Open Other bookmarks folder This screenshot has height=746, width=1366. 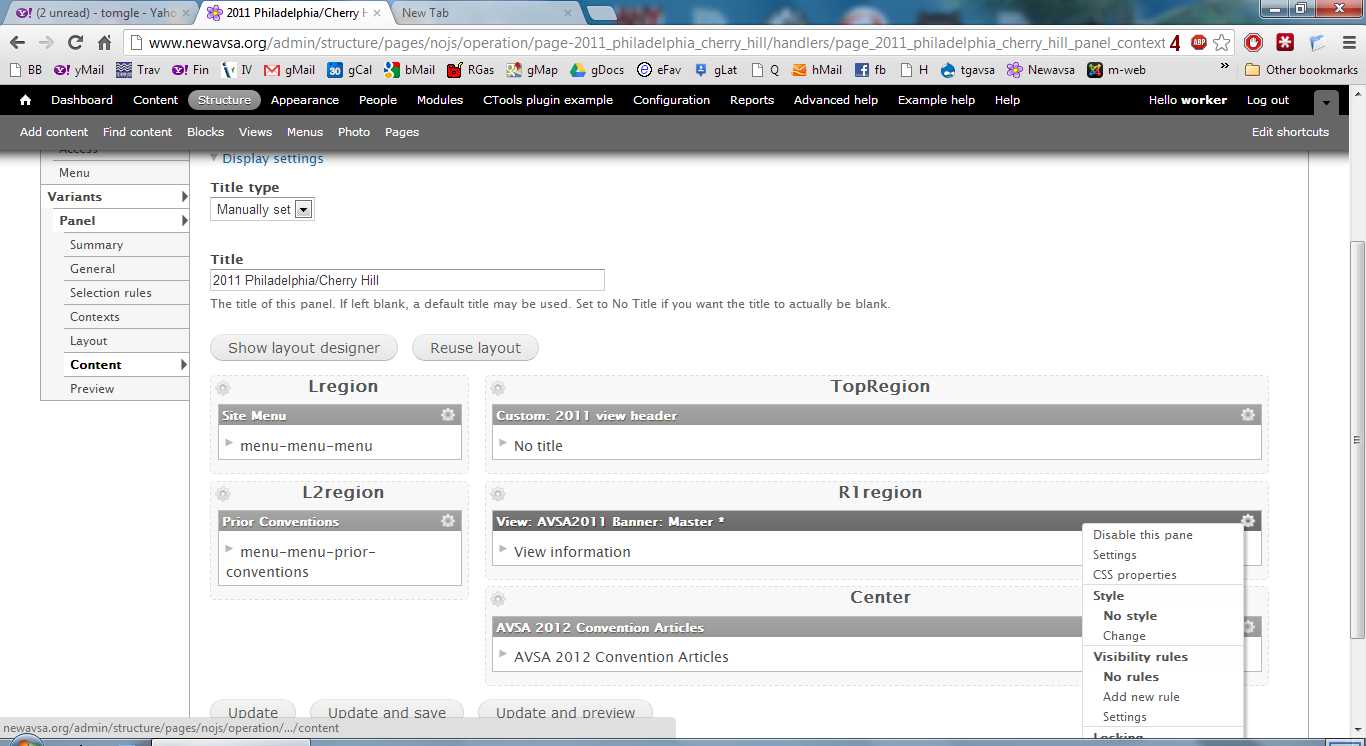coord(1301,70)
